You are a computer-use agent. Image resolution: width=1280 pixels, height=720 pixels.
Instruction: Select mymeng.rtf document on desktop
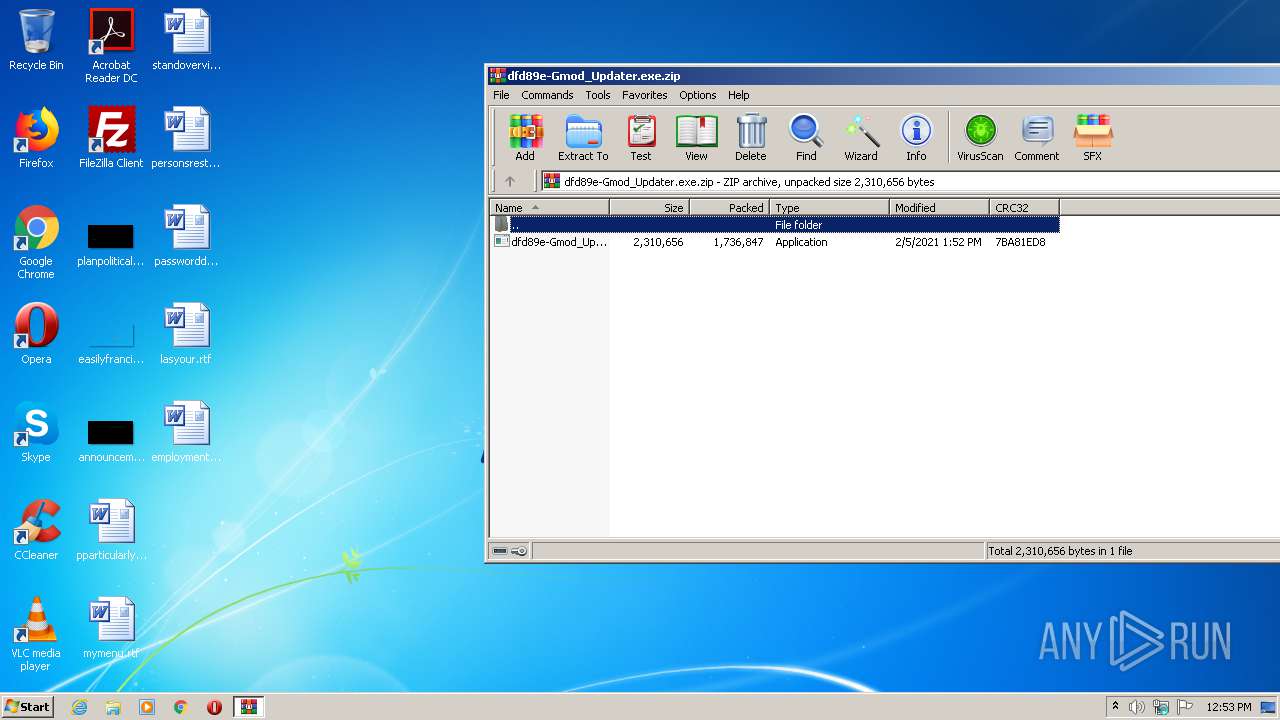click(111, 628)
